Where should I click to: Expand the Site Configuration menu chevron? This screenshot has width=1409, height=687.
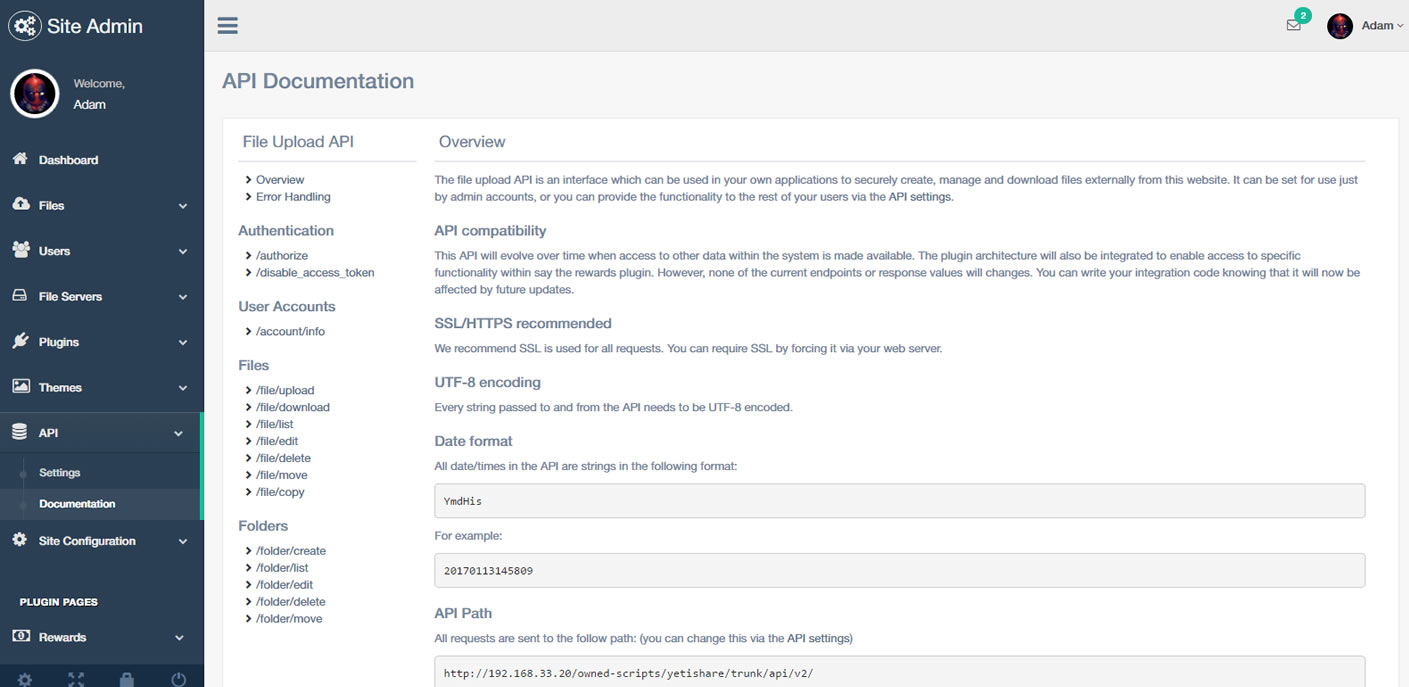pos(183,542)
